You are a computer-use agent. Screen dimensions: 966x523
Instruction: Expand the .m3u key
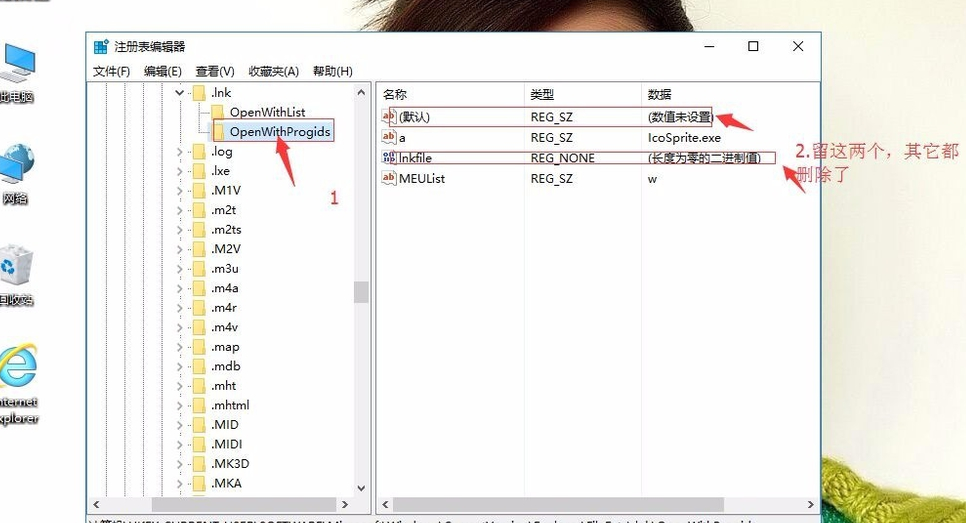pos(179,269)
